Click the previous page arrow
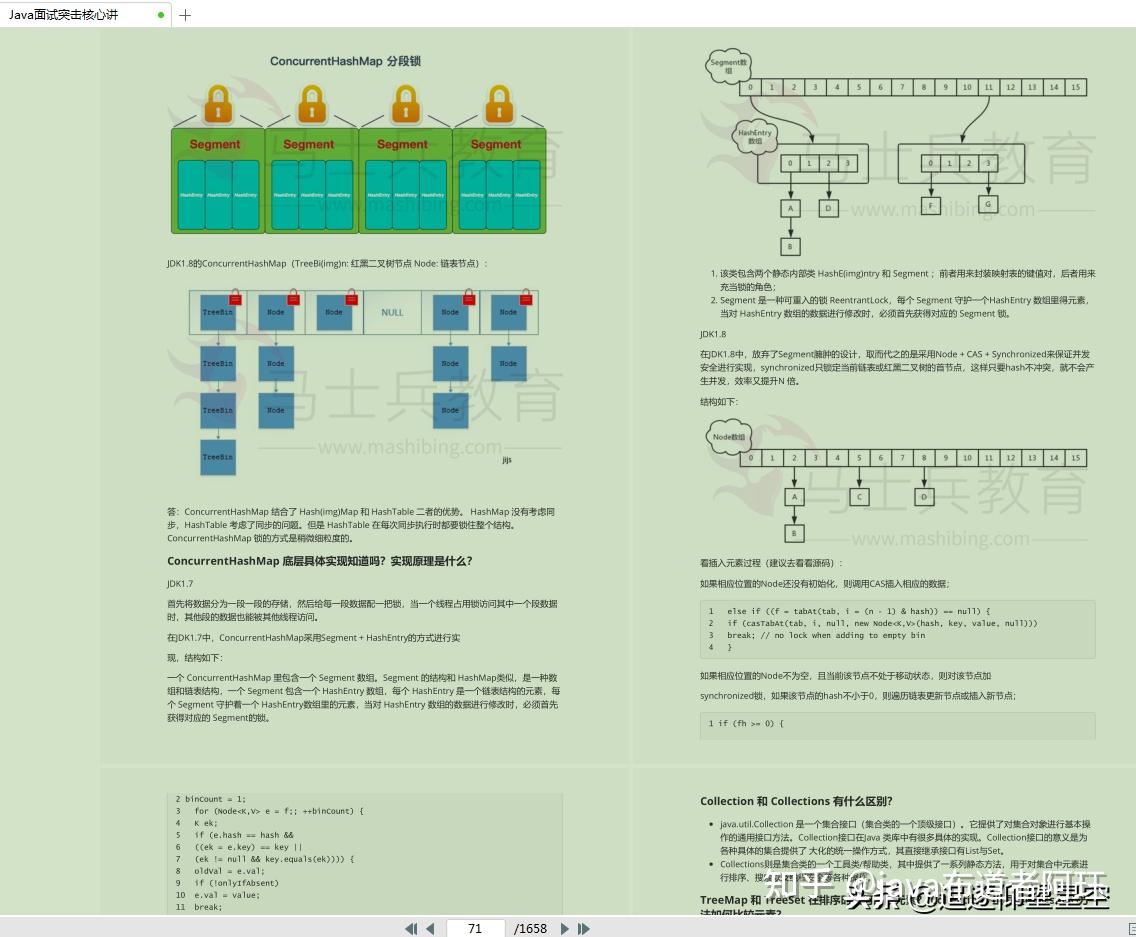The width and height of the screenshot is (1136, 937). point(430,928)
